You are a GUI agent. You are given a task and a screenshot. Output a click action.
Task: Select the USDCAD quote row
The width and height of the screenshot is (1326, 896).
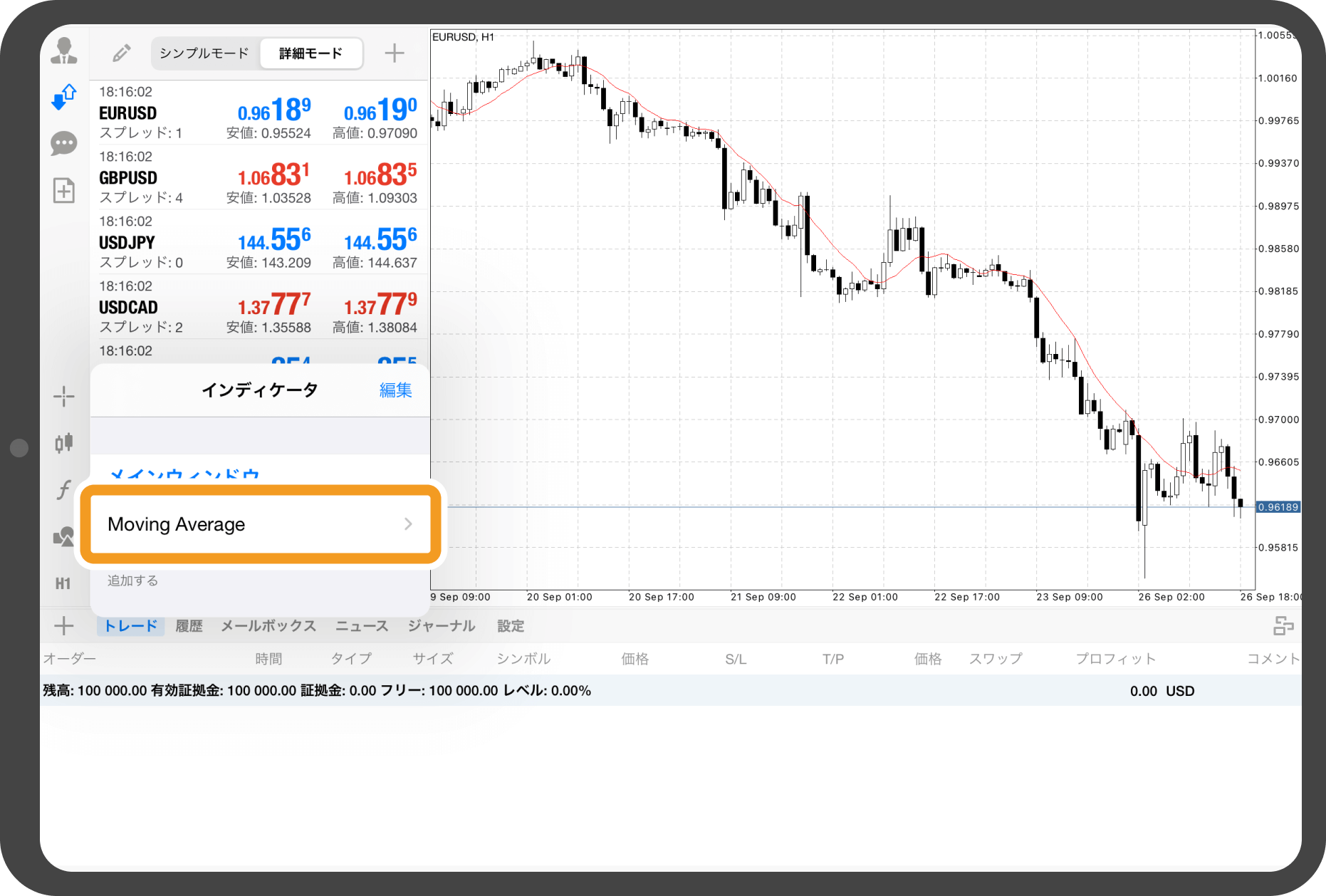(x=259, y=307)
